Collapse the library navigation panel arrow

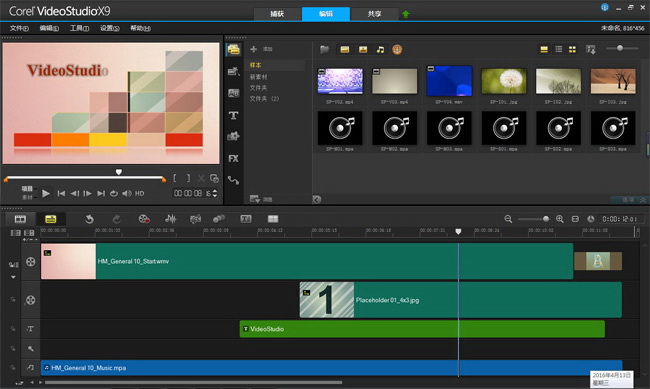click(x=317, y=199)
